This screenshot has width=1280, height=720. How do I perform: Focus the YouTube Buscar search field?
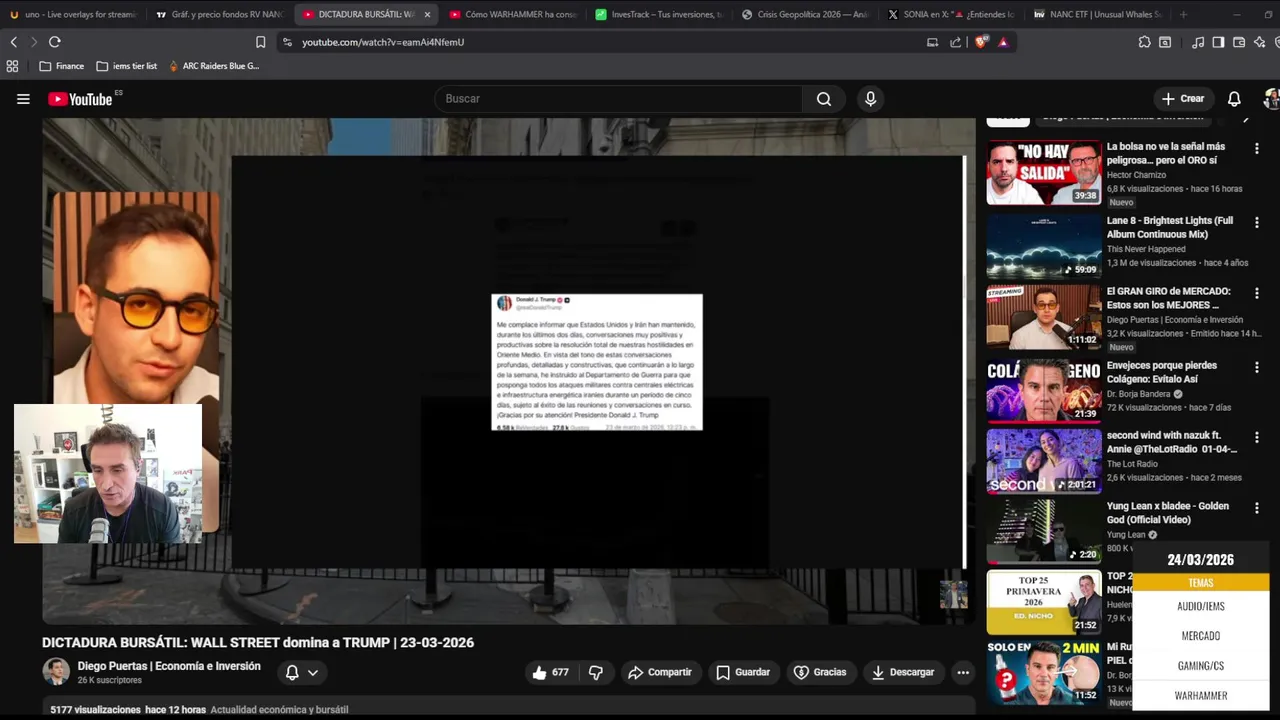[618, 99]
